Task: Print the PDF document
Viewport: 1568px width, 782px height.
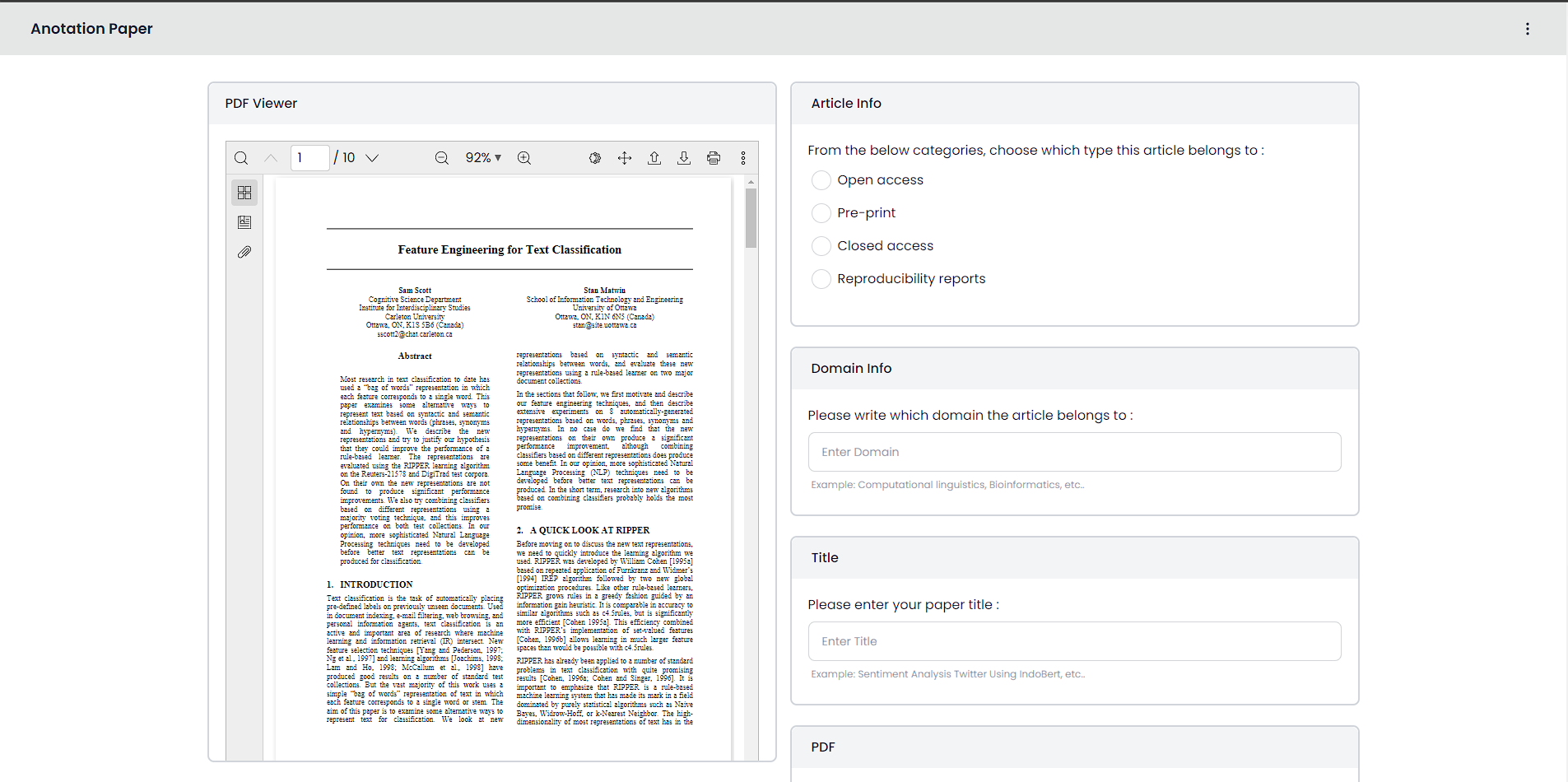Action: click(714, 157)
